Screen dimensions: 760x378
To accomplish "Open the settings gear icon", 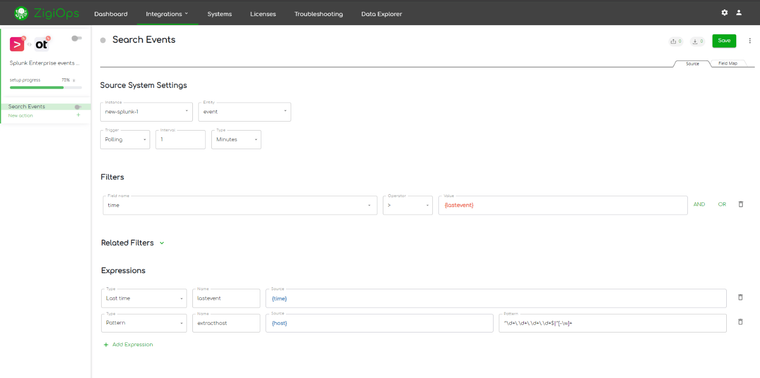I will (724, 13).
